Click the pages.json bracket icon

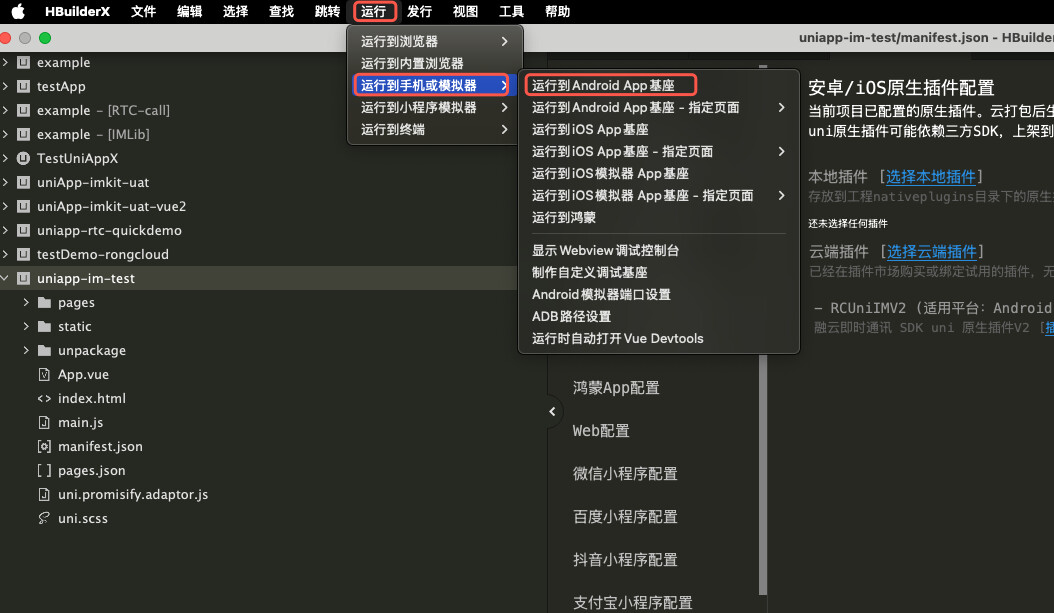click(x=43, y=471)
